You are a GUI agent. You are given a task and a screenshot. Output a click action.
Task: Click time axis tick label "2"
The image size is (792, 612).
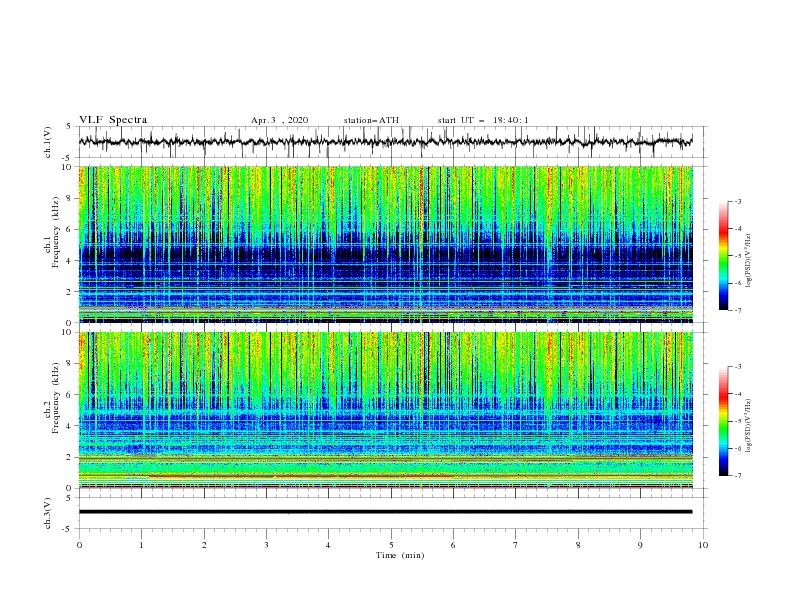tap(204, 545)
